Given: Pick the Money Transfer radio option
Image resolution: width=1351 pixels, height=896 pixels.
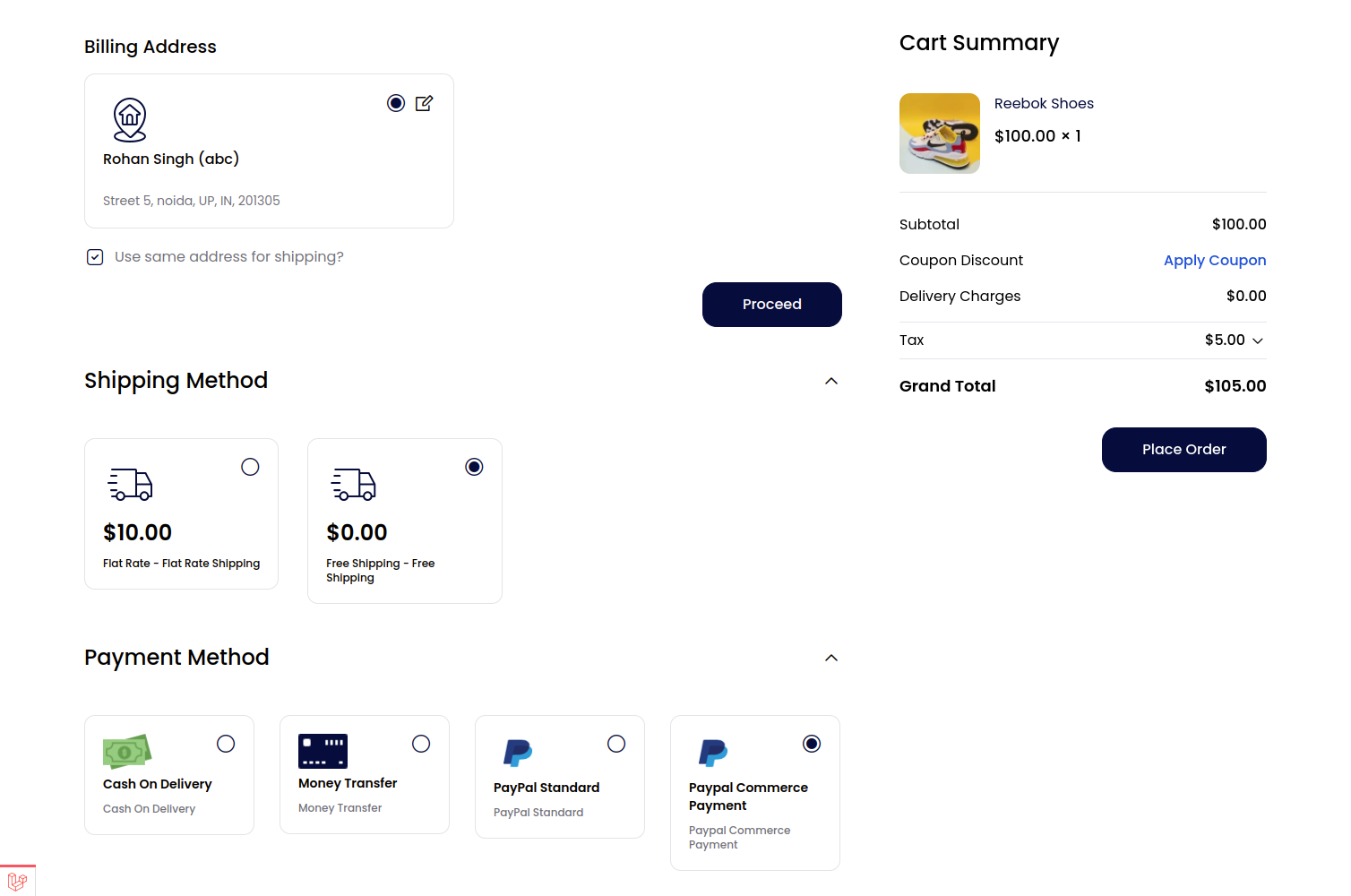Looking at the screenshot, I should (x=421, y=744).
